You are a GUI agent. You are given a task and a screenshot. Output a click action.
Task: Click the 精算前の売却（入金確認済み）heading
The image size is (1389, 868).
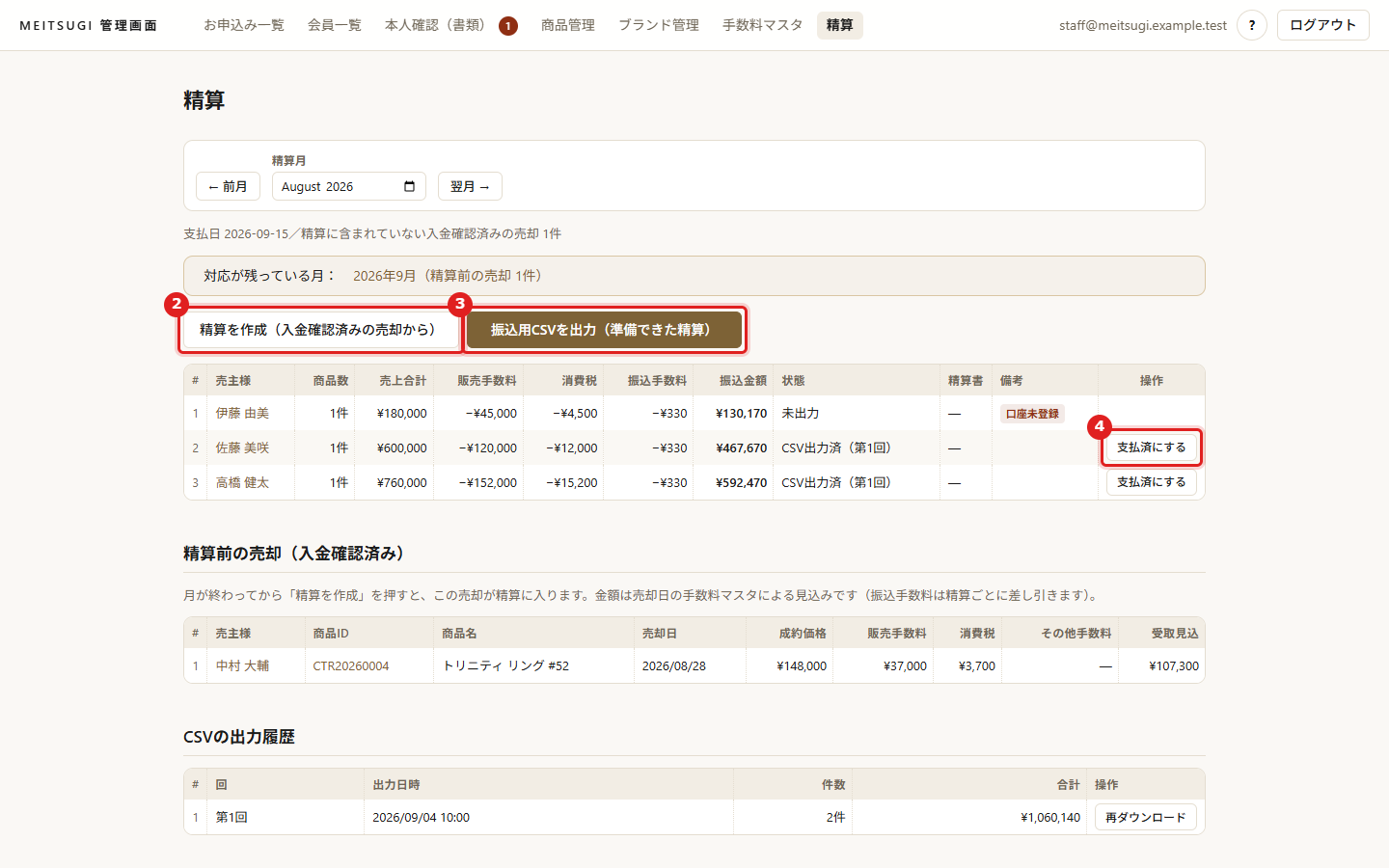297,554
